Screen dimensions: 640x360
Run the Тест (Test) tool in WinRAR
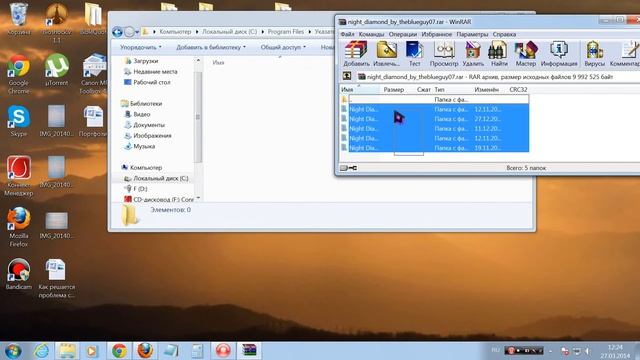tap(414, 54)
